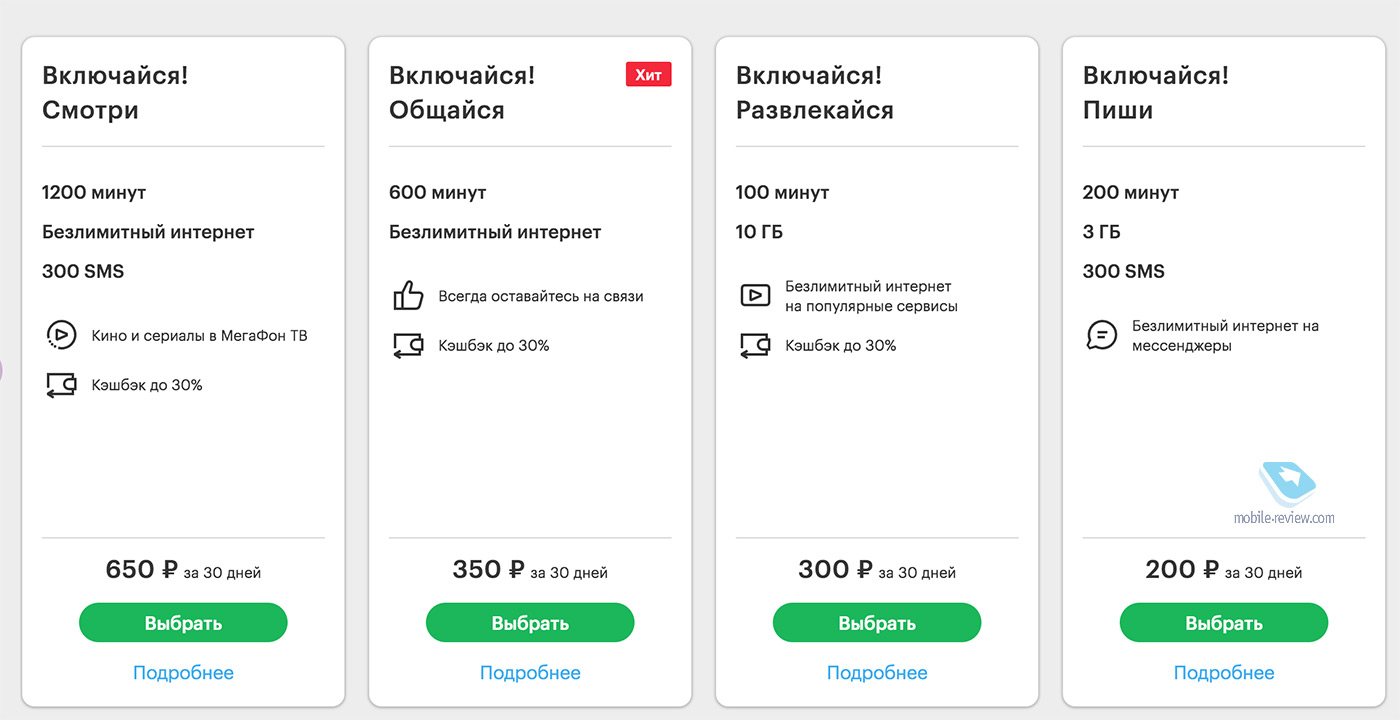Select the 200 ₽ plan via Выбрать
Screen dimensions: 1400x720
click(x=1223, y=623)
